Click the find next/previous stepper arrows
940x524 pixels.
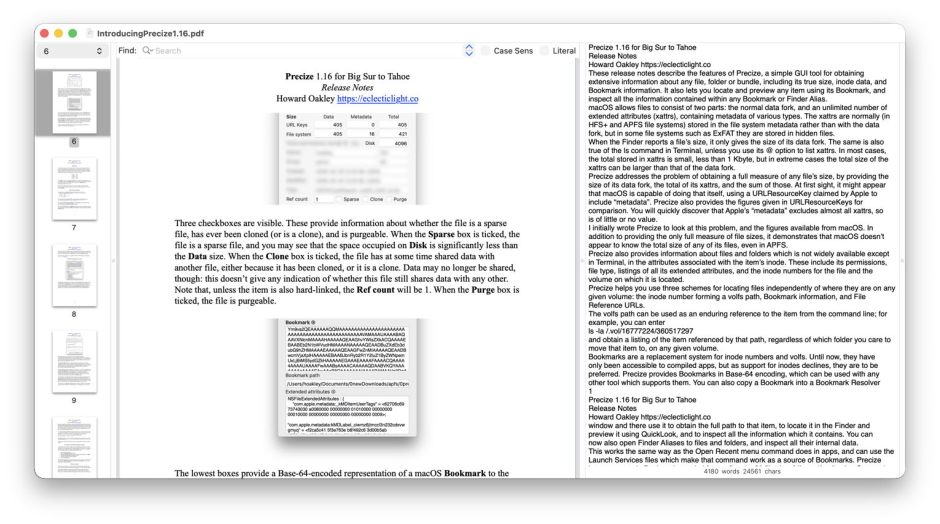[469, 51]
